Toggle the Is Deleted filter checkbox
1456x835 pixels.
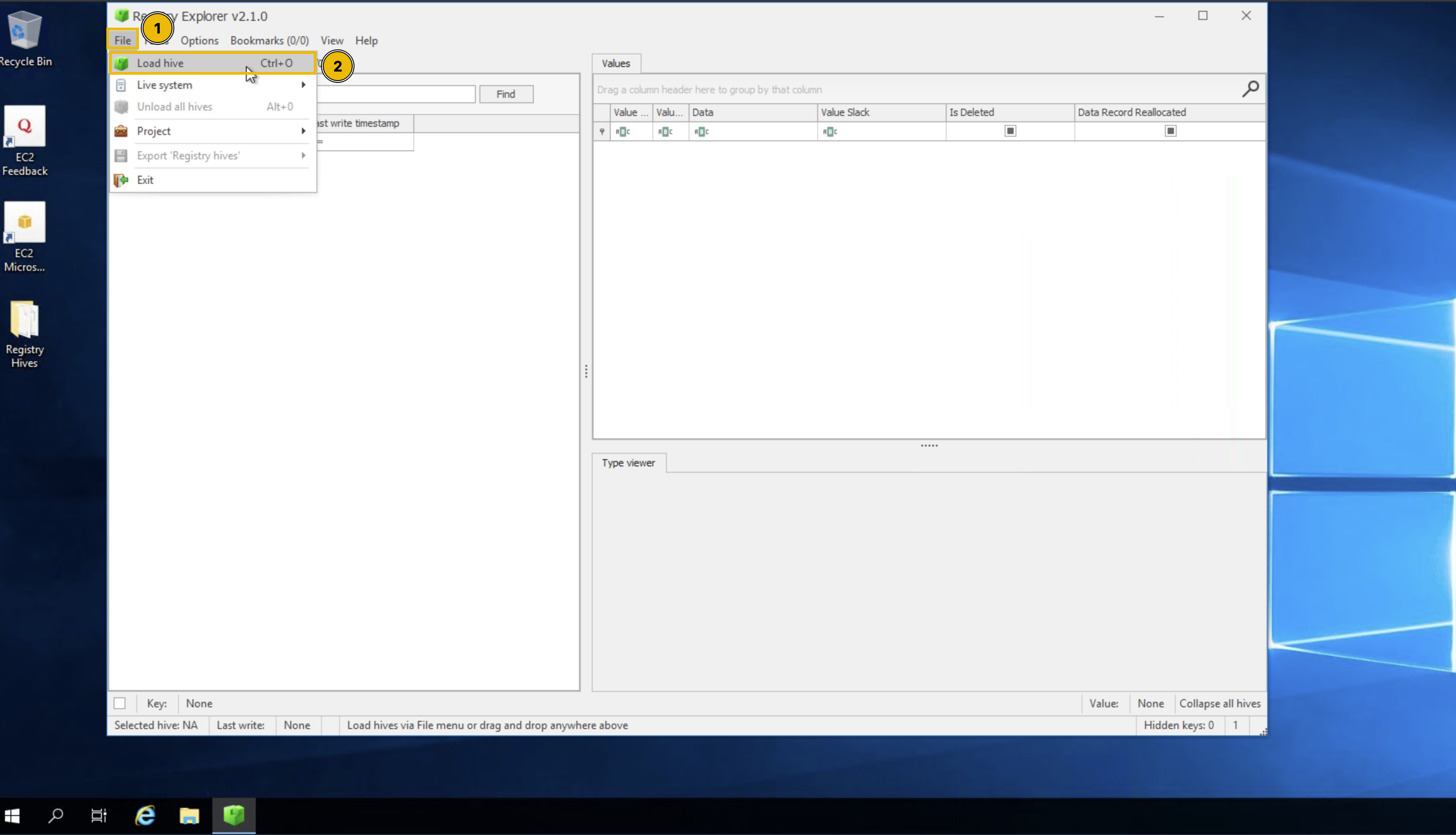pos(1010,131)
